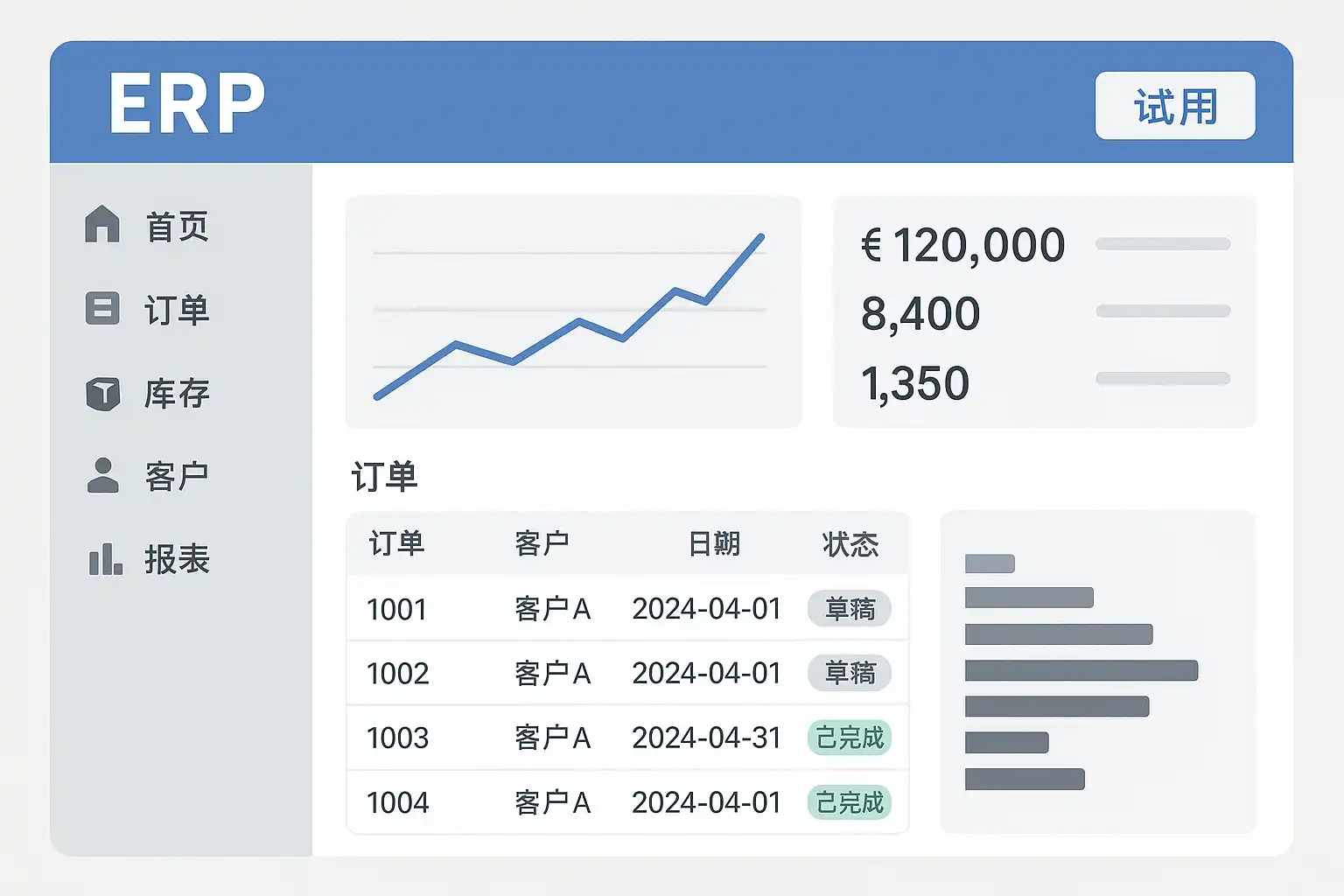Open the 客户 sidebar entry

point(177,477)
